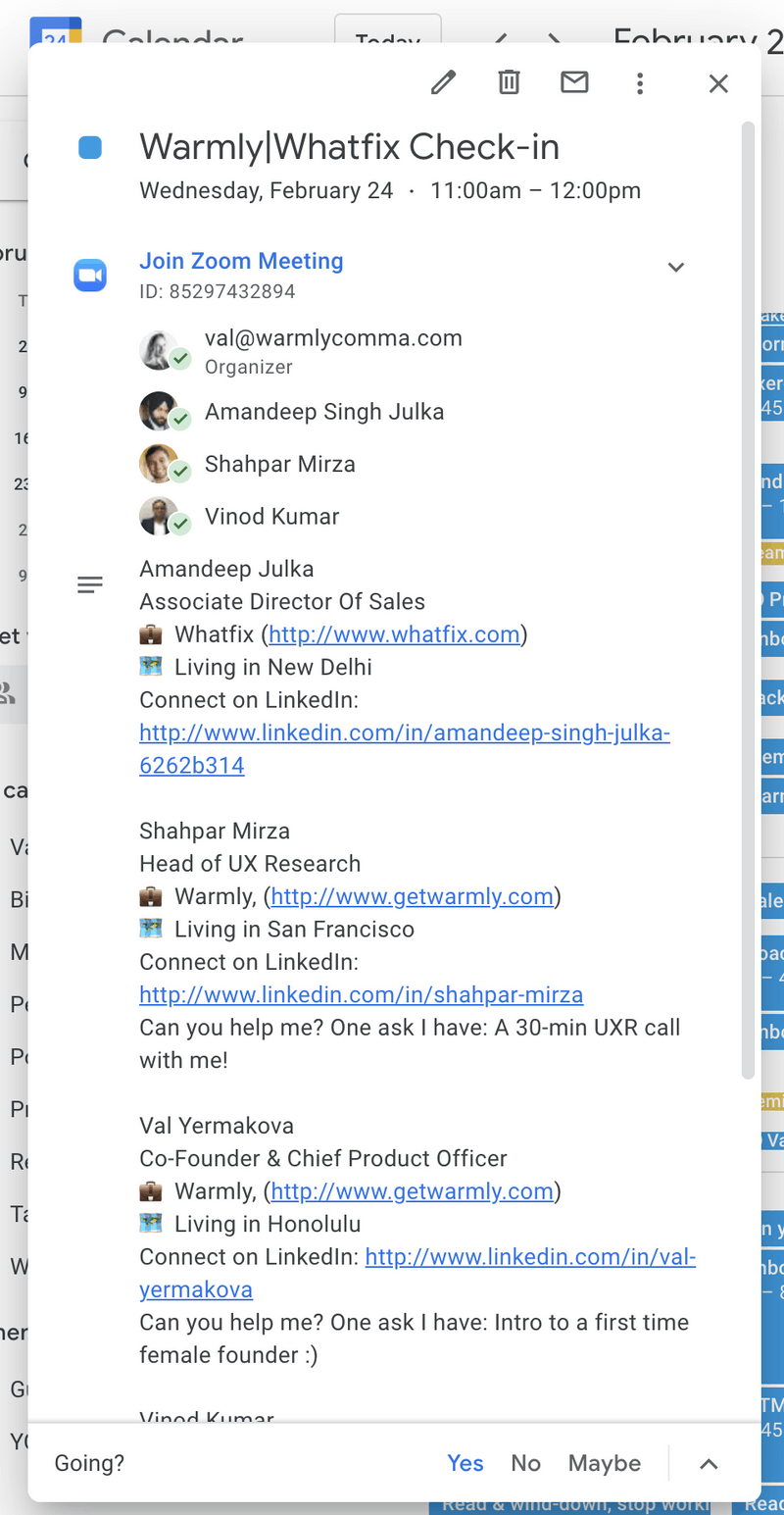Delete this event using the trash icon
Screen dimensions: 784x1515
coord(509,83)
